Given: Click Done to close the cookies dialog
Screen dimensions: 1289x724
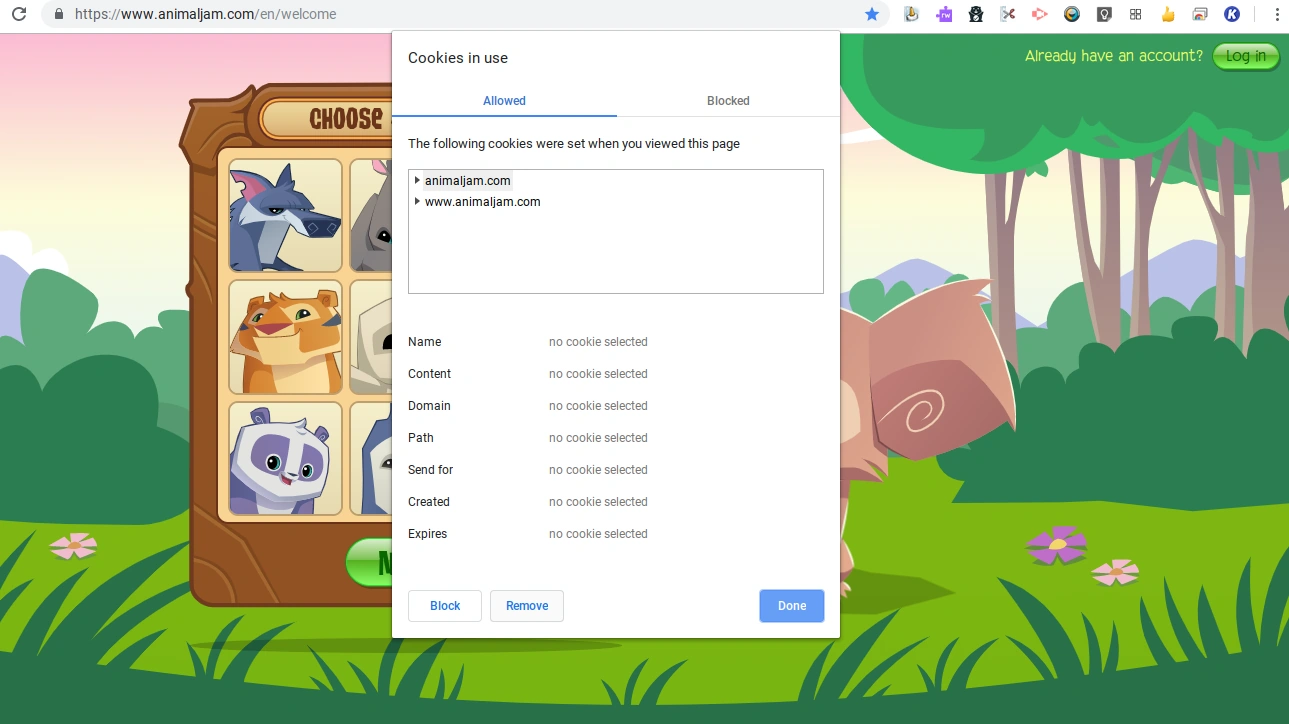Looking at the screenshot, I should (792, 606).
